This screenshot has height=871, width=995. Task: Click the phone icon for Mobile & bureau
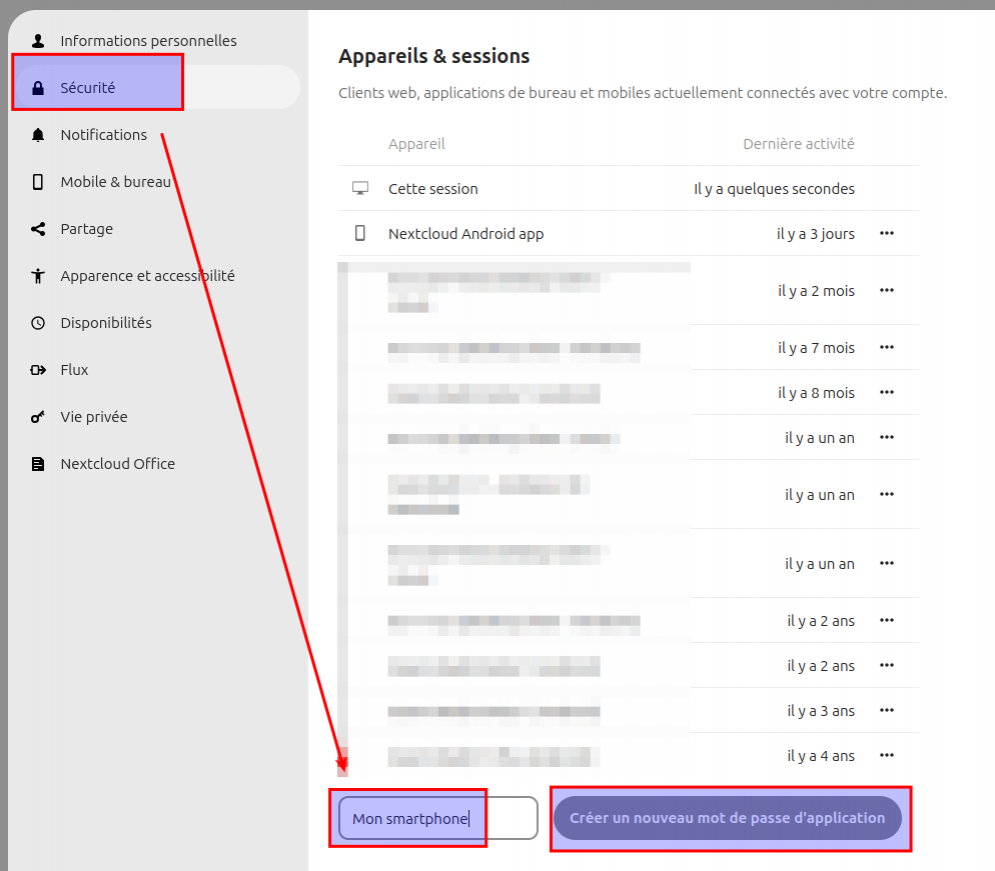38,182
